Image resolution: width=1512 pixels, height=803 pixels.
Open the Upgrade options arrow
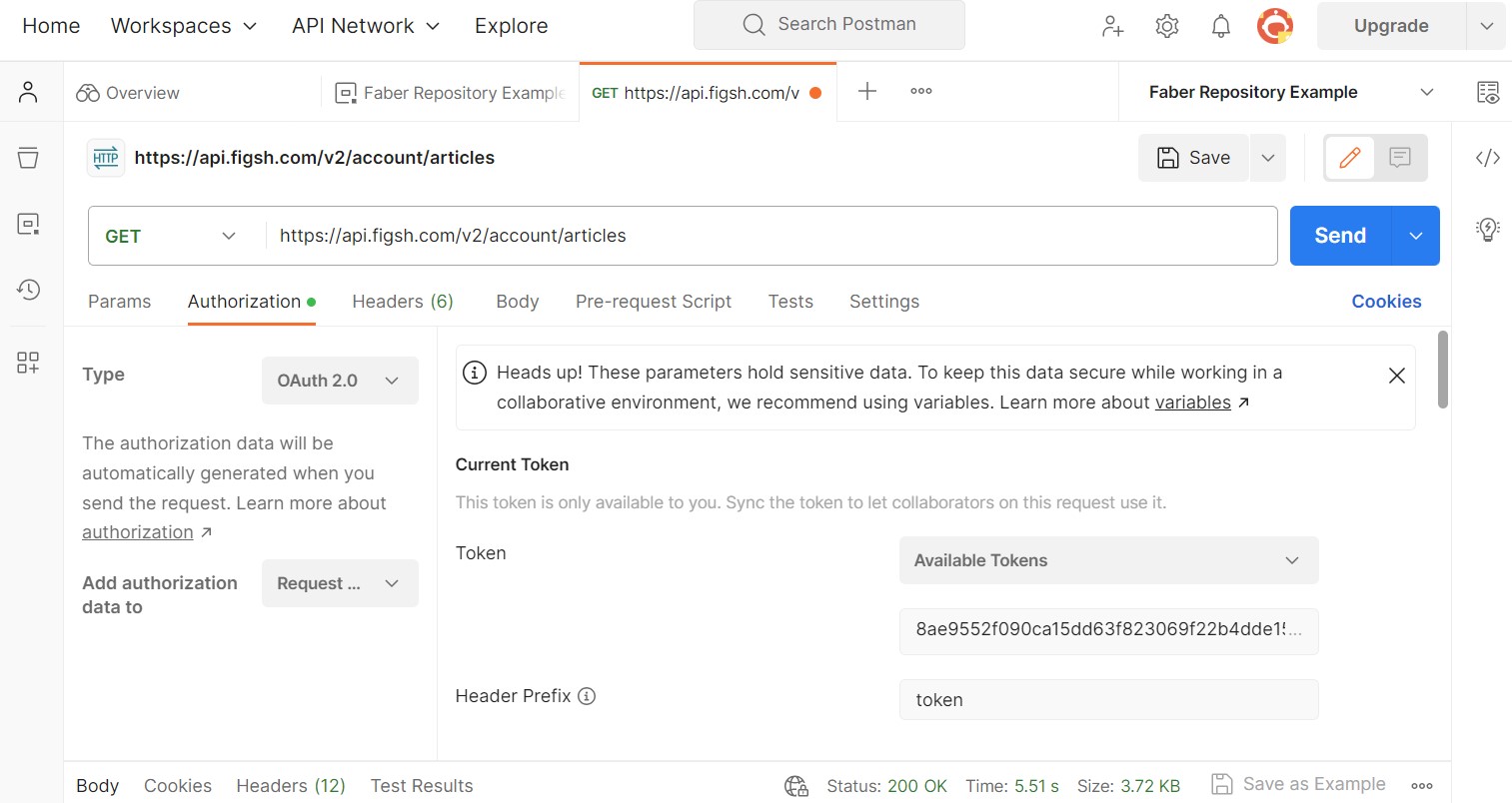coord(1486,26)
